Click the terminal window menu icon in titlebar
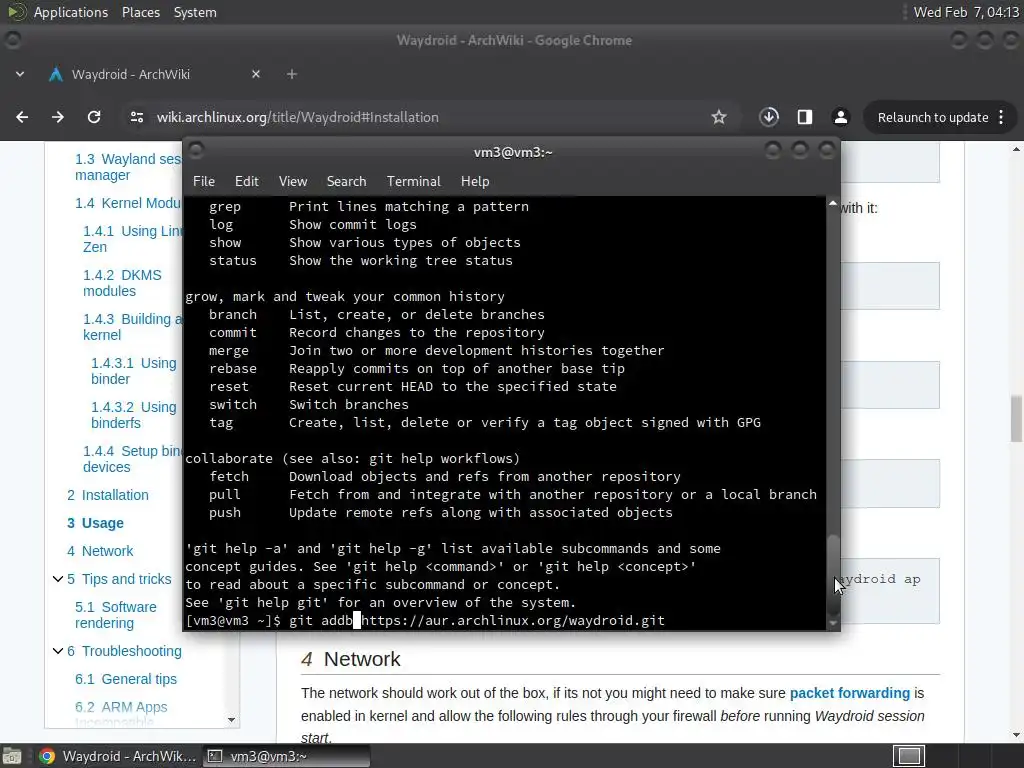Viewport: 1024px width, 768px height. click(196, 151)
